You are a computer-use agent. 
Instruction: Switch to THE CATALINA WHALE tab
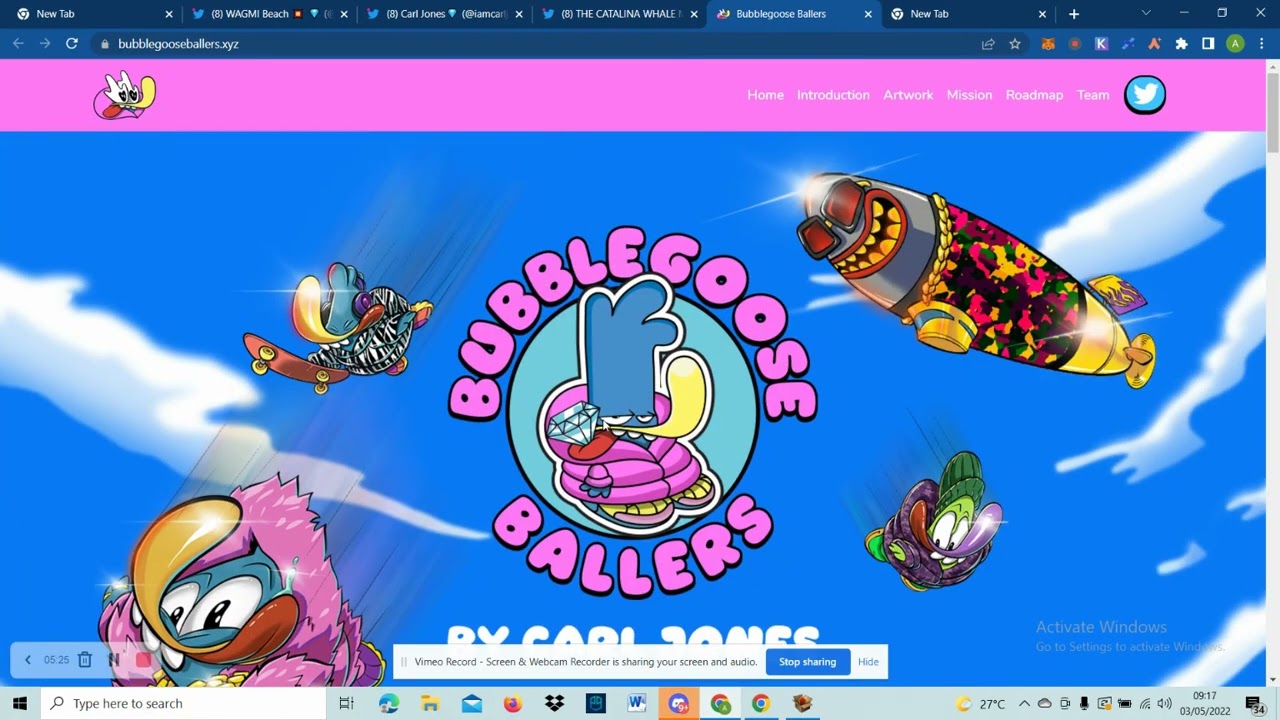[x=620, y=14]
